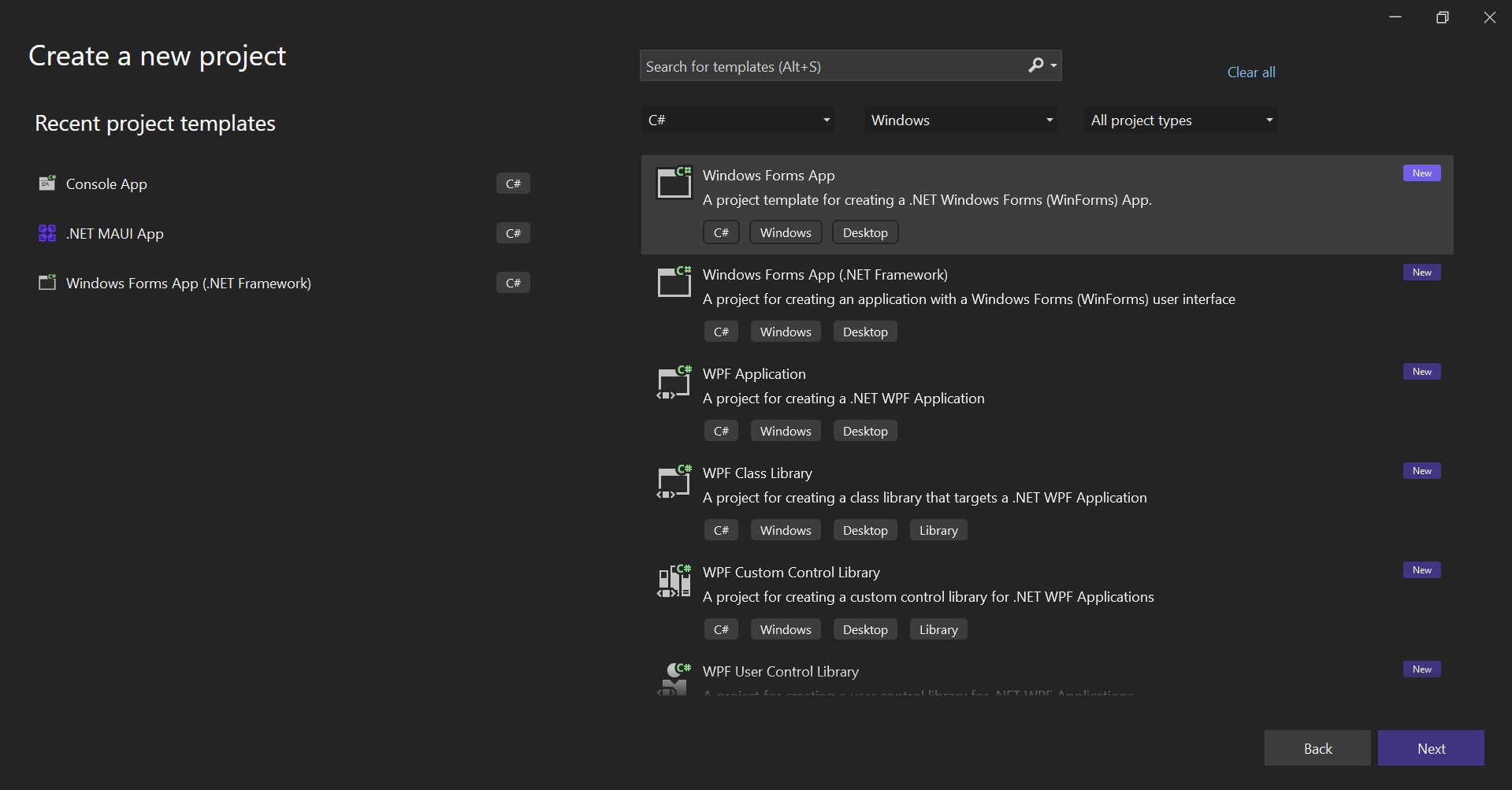This screenshot has width=1512, height=790.
Task: Focus the Search for templates input field
Action: click(x=834, y=66)
